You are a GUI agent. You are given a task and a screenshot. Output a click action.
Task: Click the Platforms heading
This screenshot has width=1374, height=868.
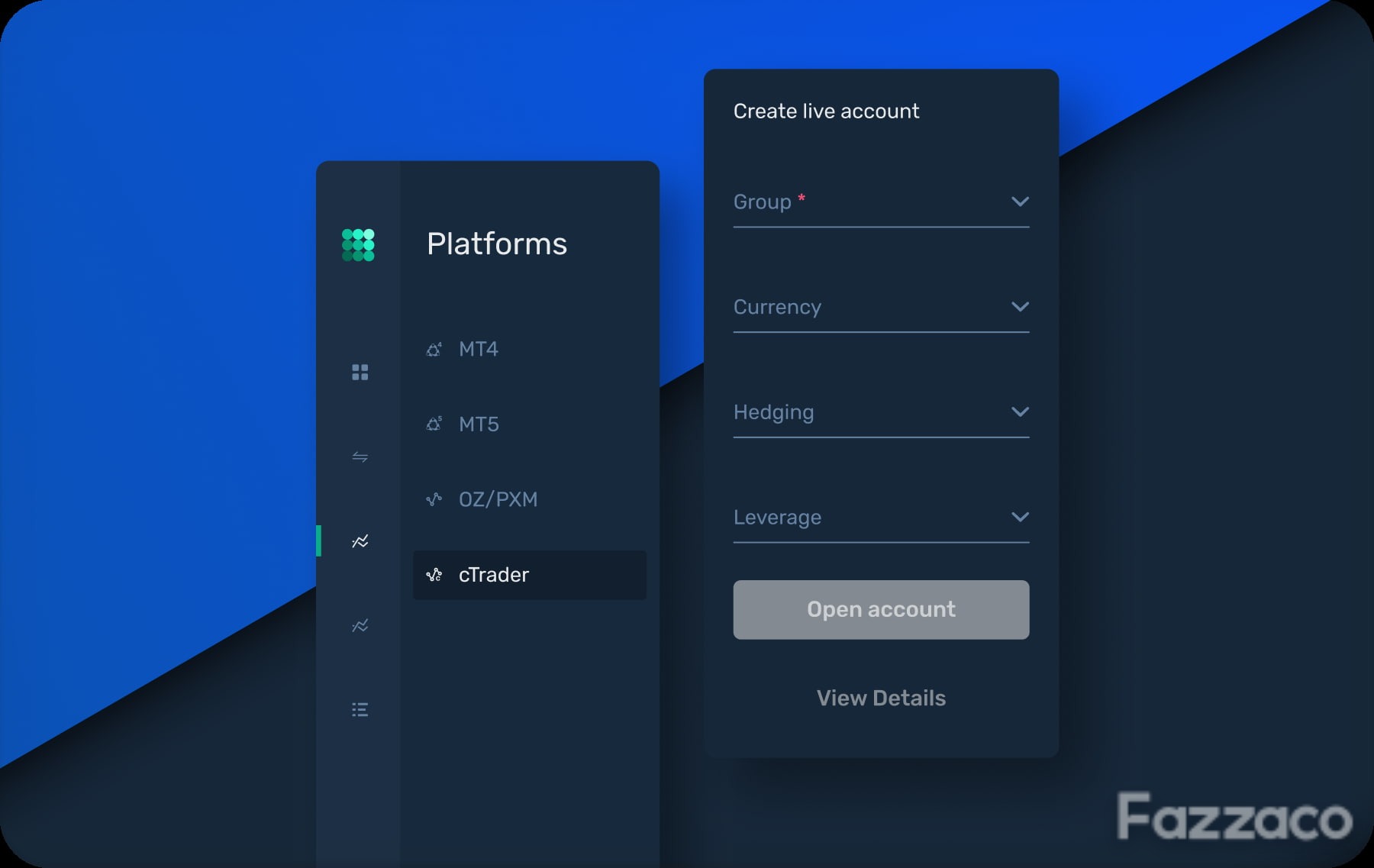(497, 244)
